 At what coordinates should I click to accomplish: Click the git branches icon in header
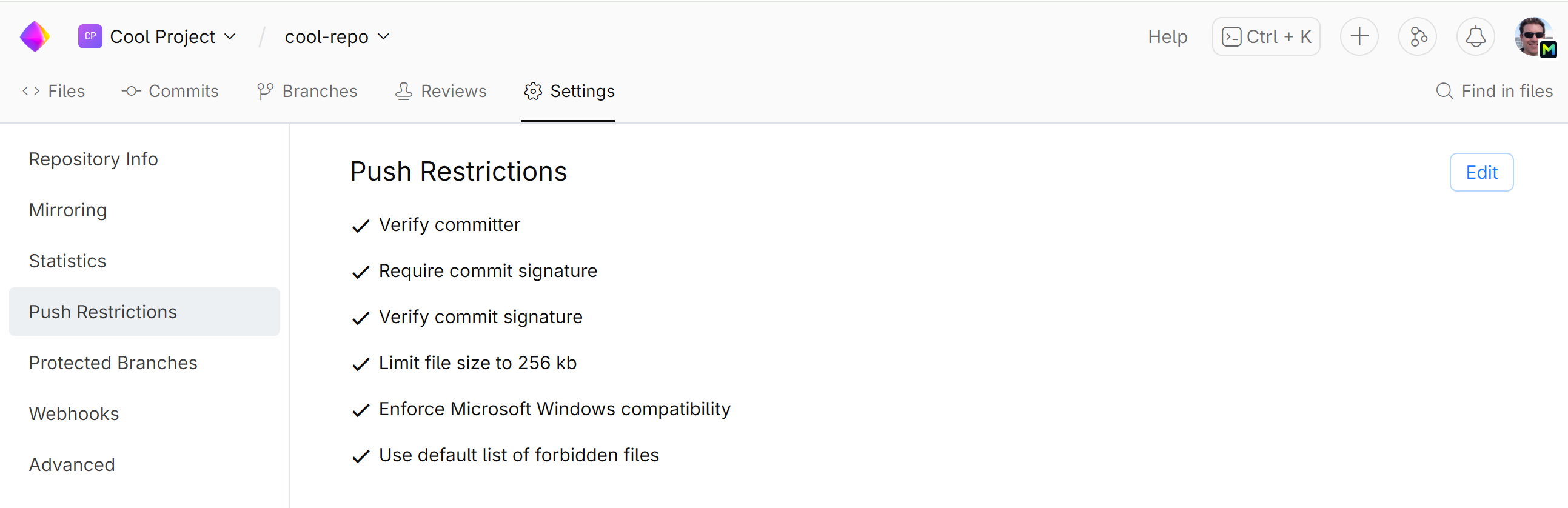pos(1417,36)
